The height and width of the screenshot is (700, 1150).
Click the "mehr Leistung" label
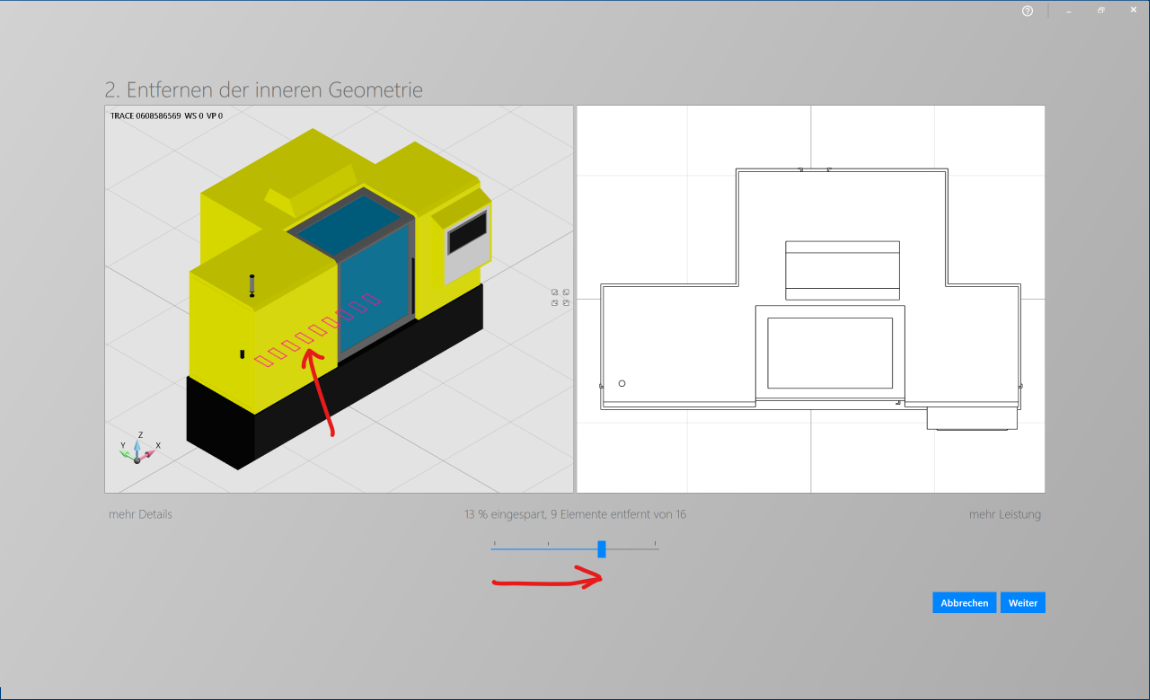[x=1004, y=514]
